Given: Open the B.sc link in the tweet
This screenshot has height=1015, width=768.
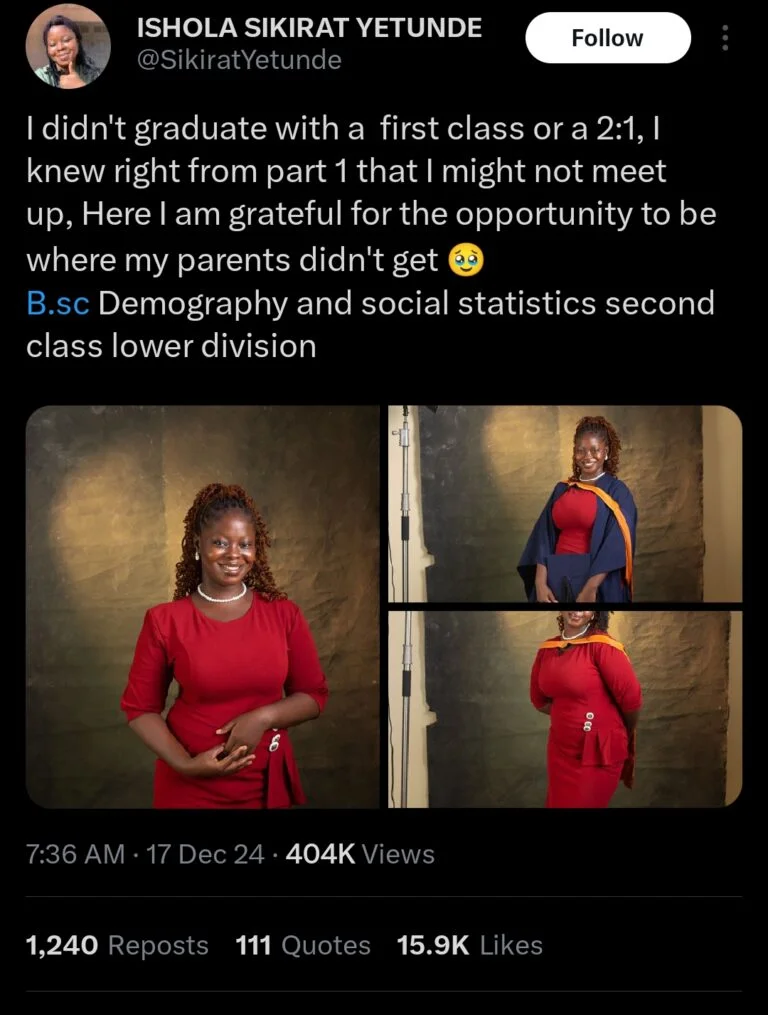Looking at the screenshot, I should coord(58,303).
